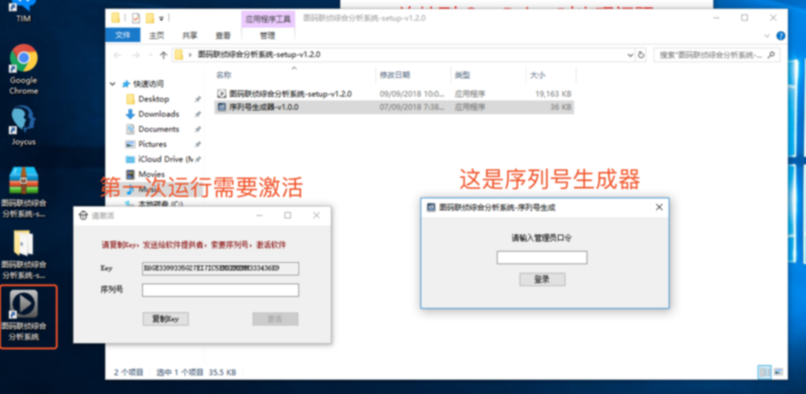
Task: Open 图码联侦综合分析系统 play-icon desktop shortcut
Action: pyautogui.click(x=24, y=303)
